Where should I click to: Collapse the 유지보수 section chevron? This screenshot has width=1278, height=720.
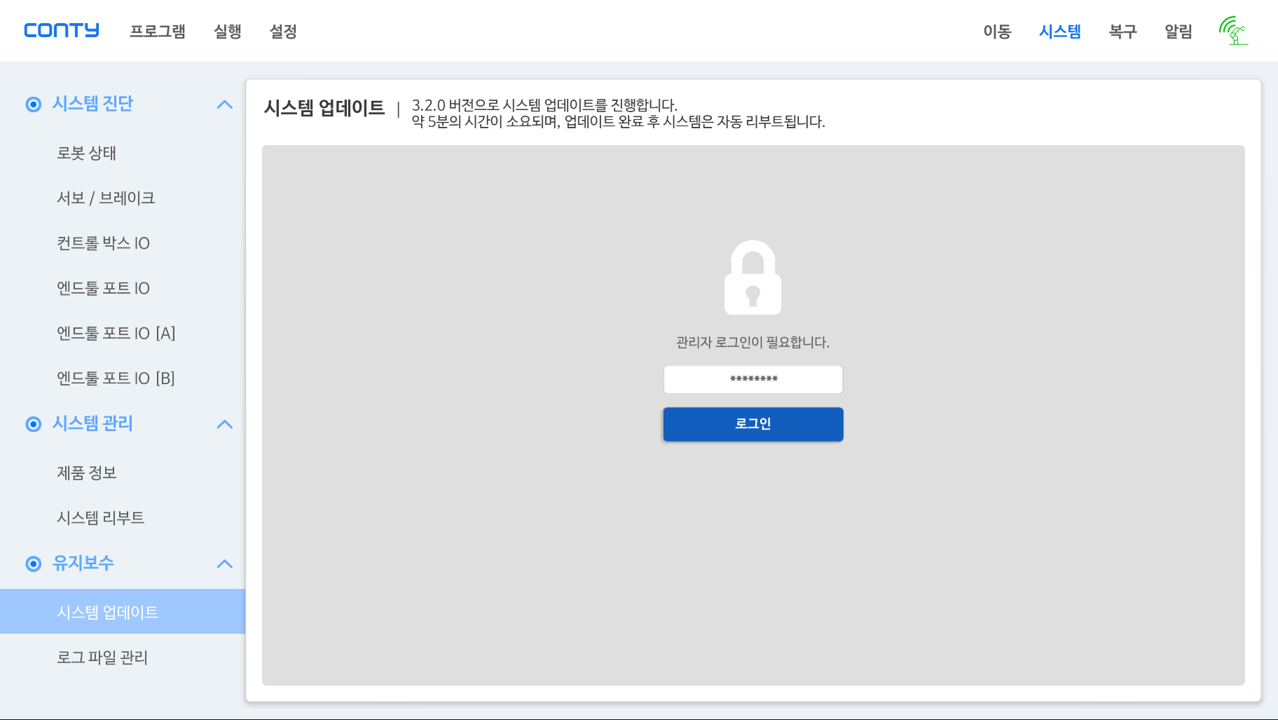click(x=225, y=565)
